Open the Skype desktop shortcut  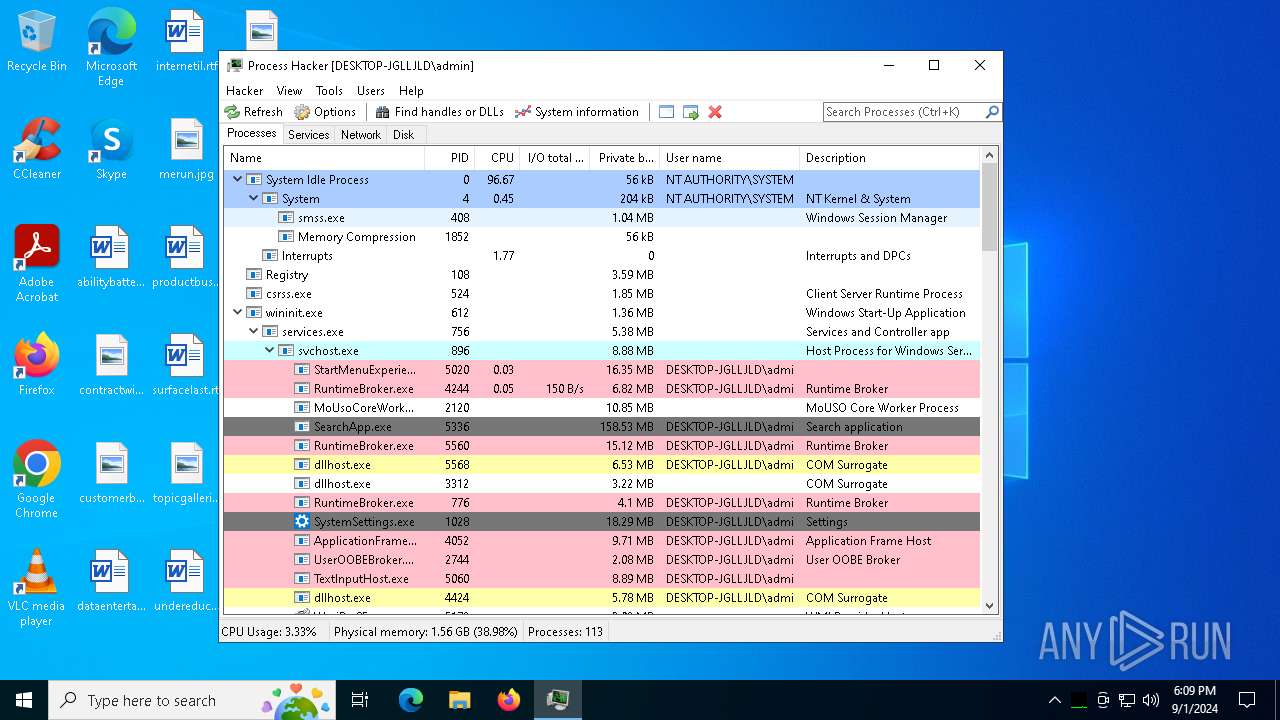111,149
